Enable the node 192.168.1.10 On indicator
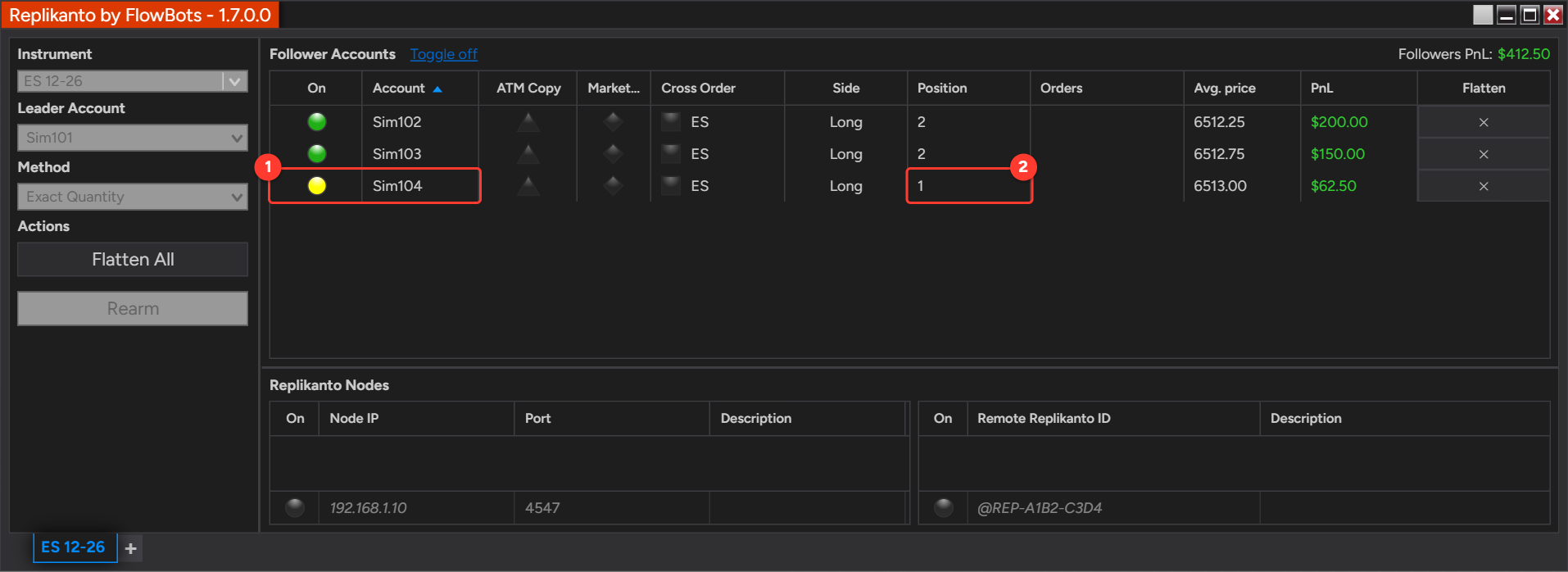Image resolution: width=1568 pixels, height=572 pixels. pyautogui.click(x=295, y=508)
